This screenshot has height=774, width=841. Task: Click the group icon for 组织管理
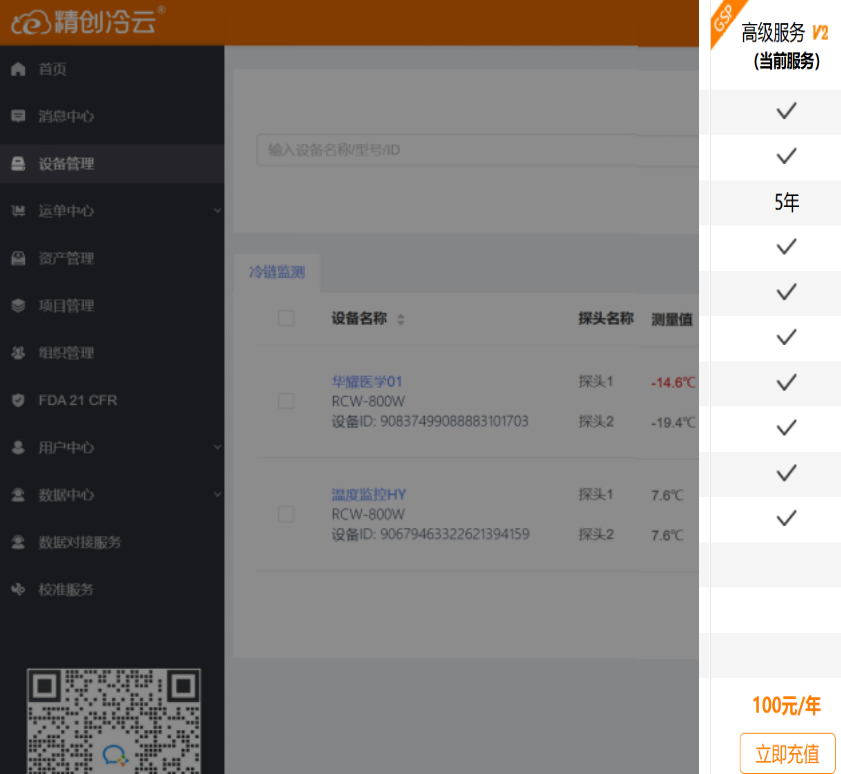(18, 353)
